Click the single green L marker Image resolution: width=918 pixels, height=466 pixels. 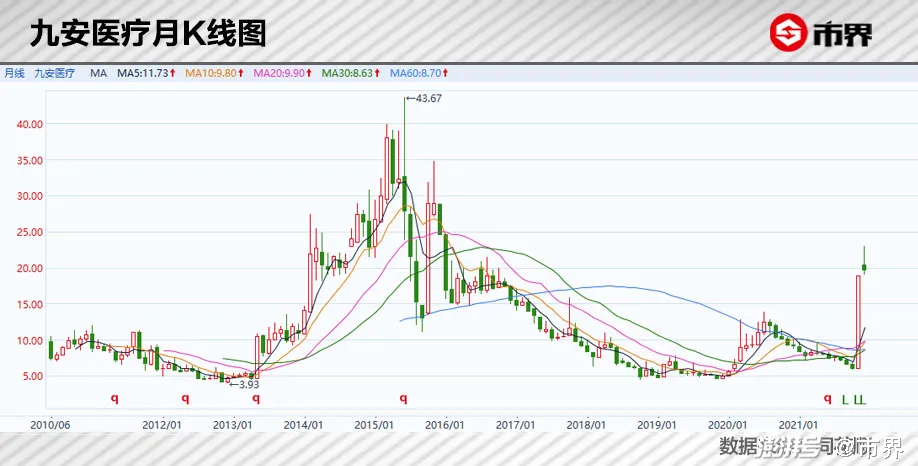click(x=844, y=400)
